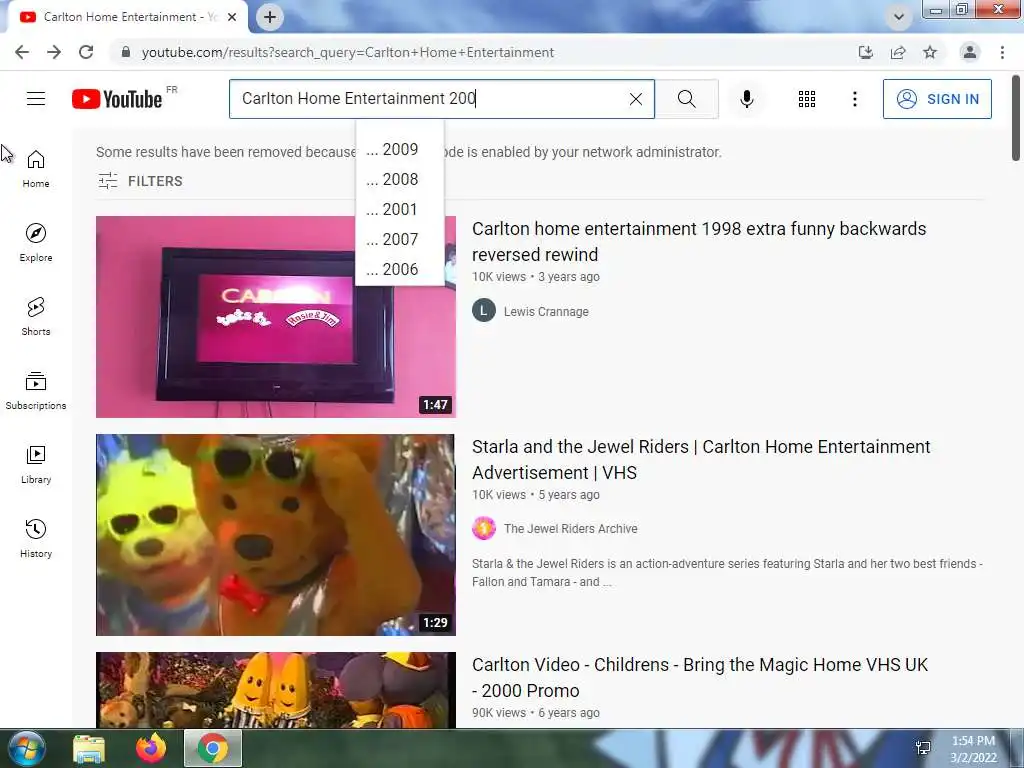
Task: Open a new browser tab
Action: click(x=270, y=17)
